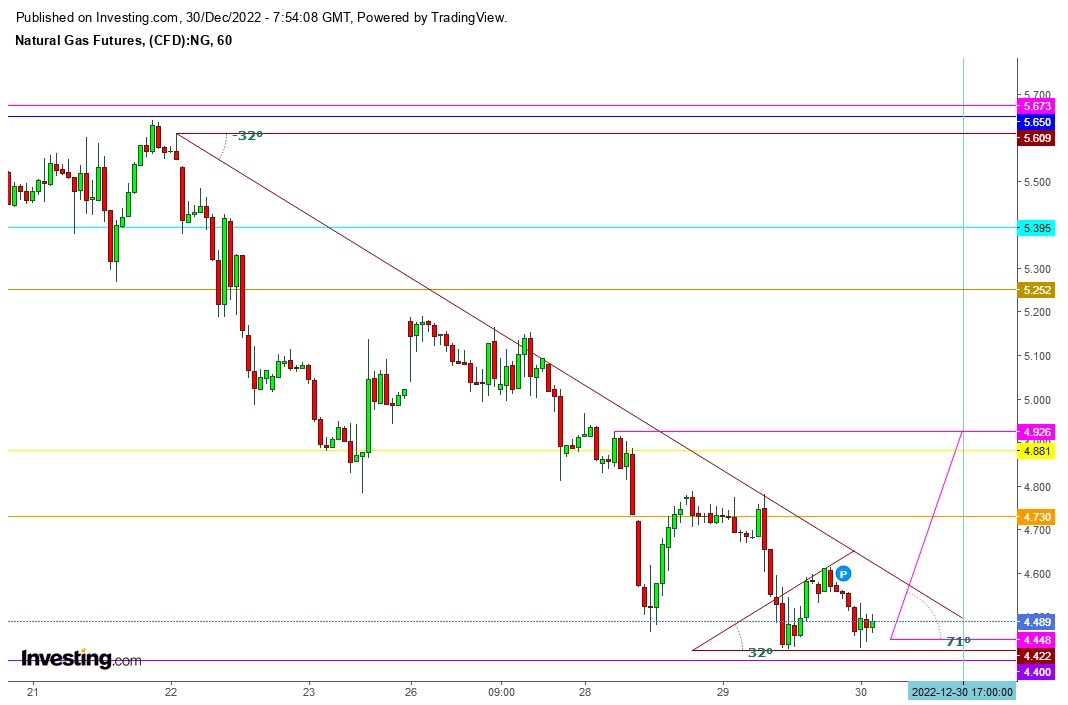Click the 5.300 price axis tick

pyautogui.click(x=1037, y=269)
